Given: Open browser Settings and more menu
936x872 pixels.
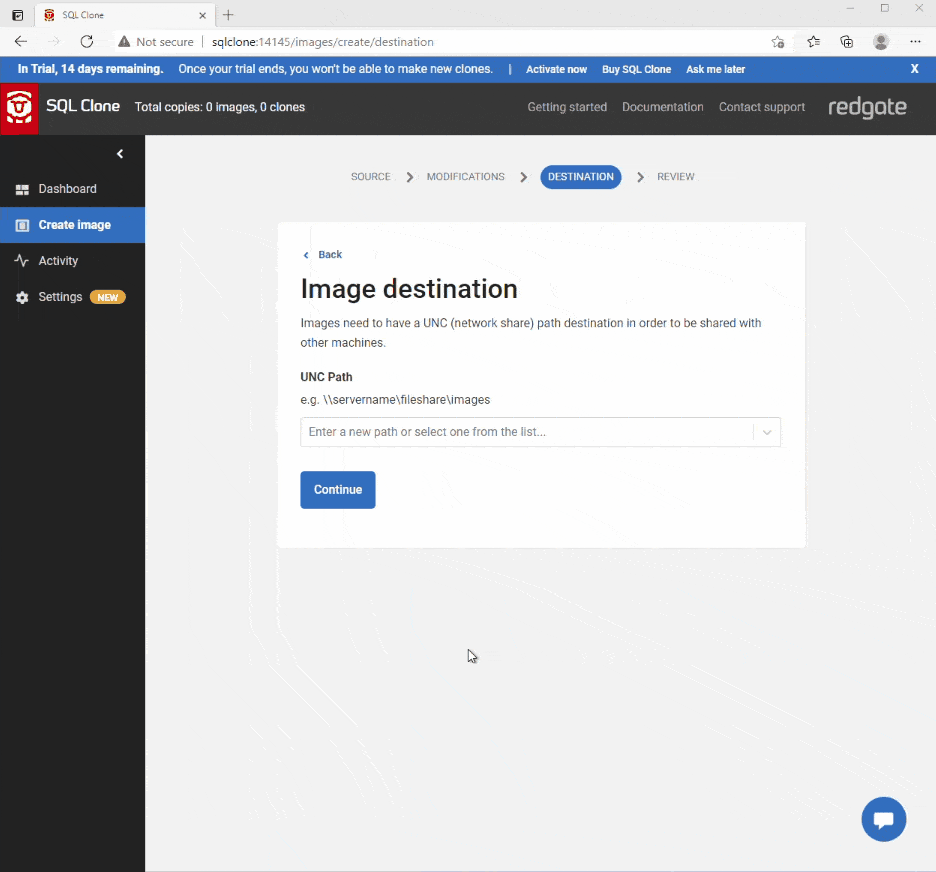Looking at the screenshot, I should [915, 42].
